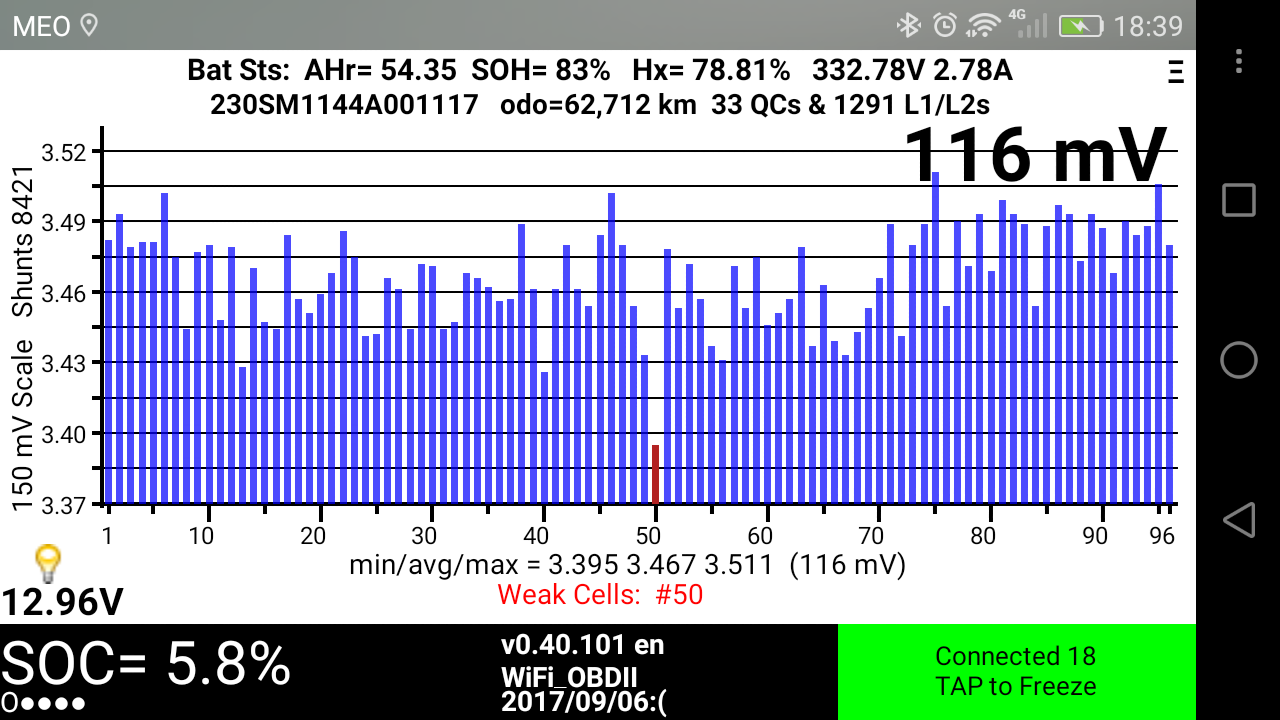1280x720 pixels.
Task: Tap the red Weak Cells #50 label
Action: click(600, 595)
